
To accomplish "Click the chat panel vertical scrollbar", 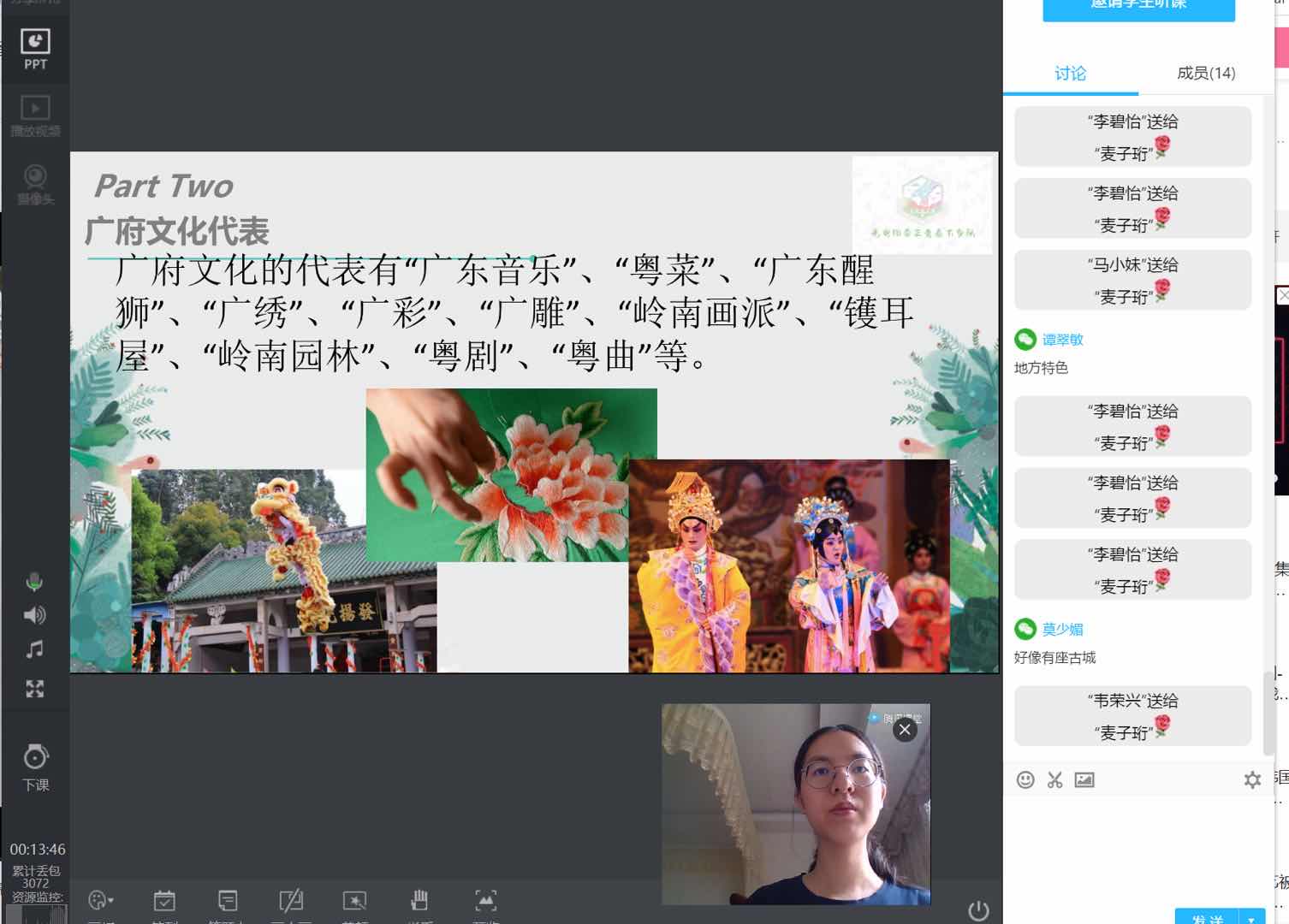I will [1268, 713].
